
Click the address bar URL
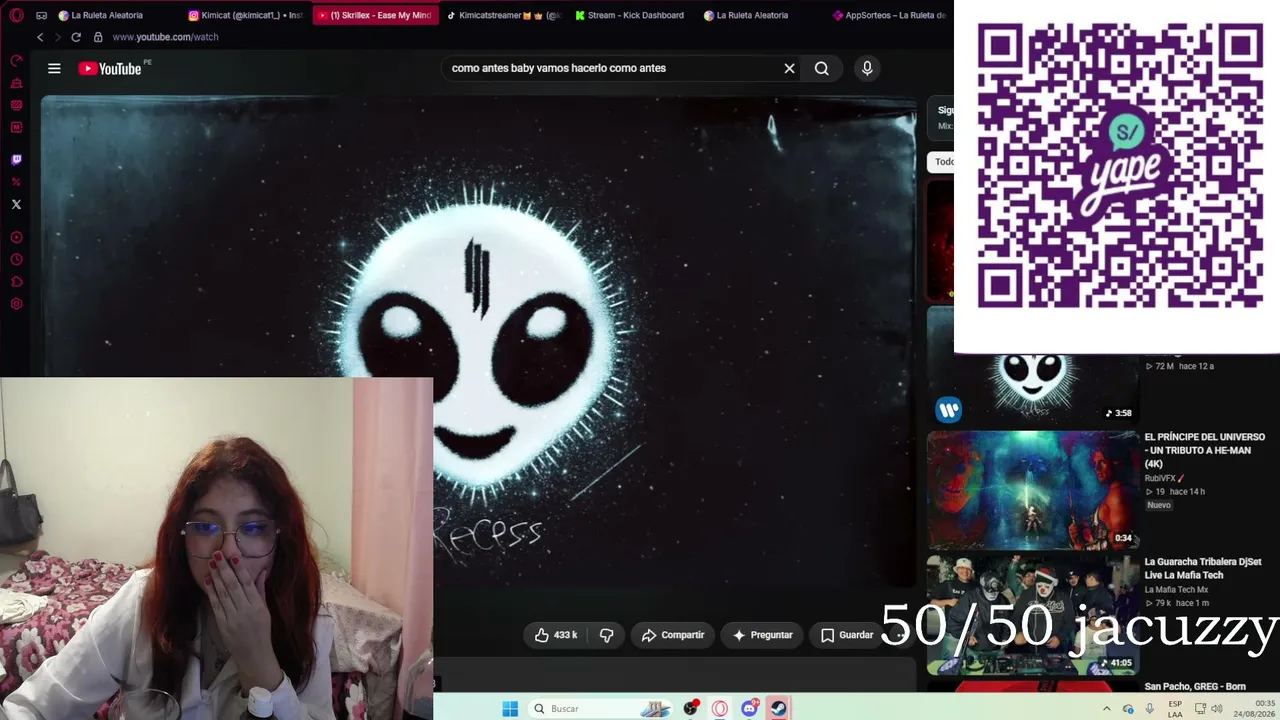(166, 37)
